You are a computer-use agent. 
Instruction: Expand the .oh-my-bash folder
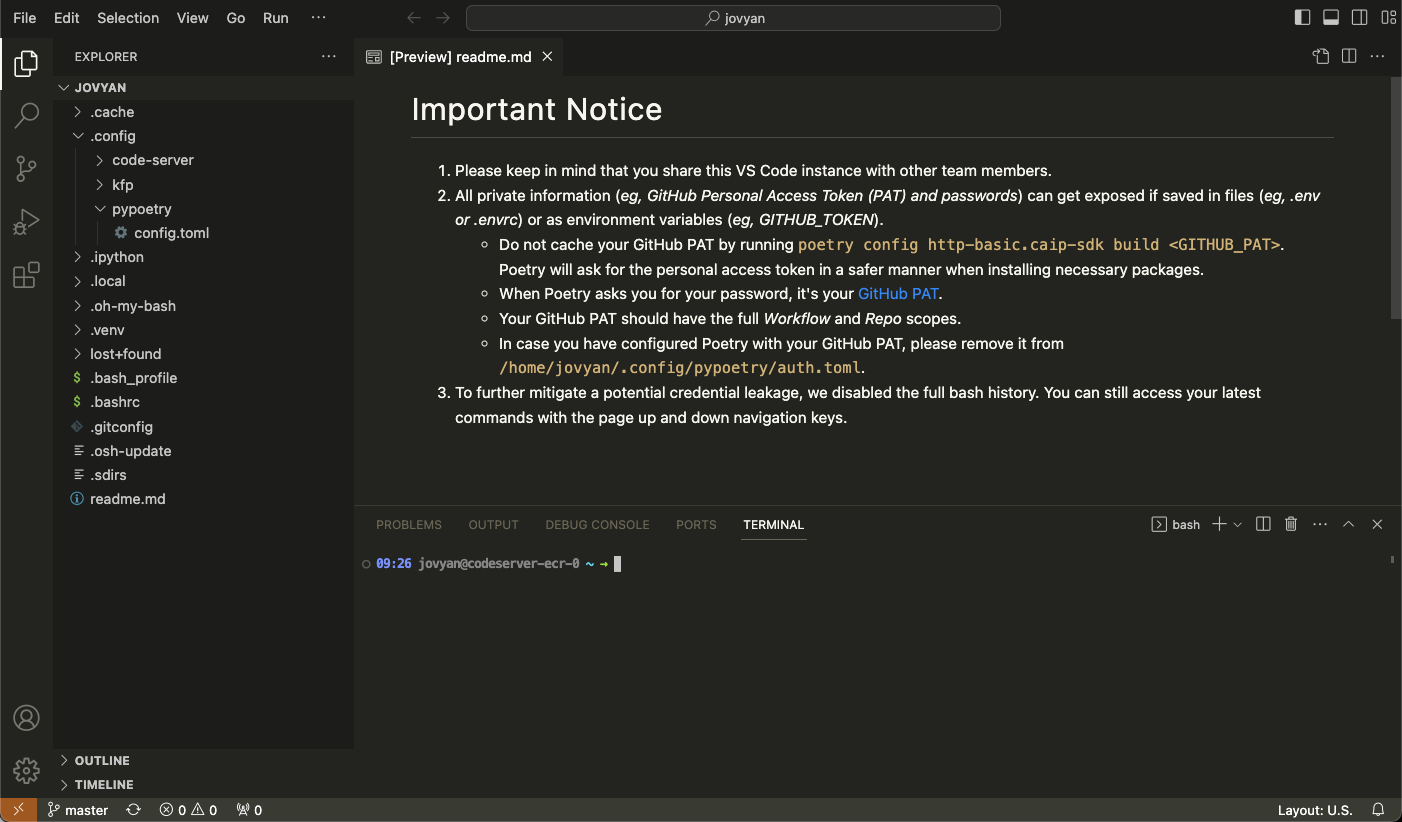(204, 306)
